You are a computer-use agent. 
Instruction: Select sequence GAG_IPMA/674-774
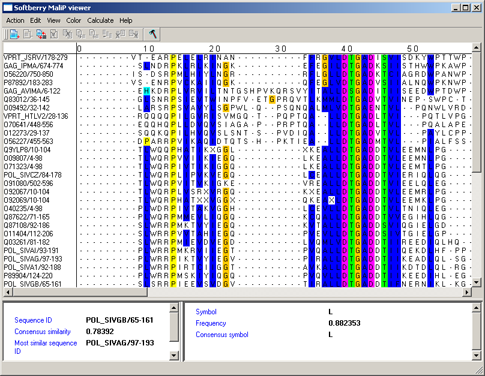pyautogui.click(x=33, y=66)
